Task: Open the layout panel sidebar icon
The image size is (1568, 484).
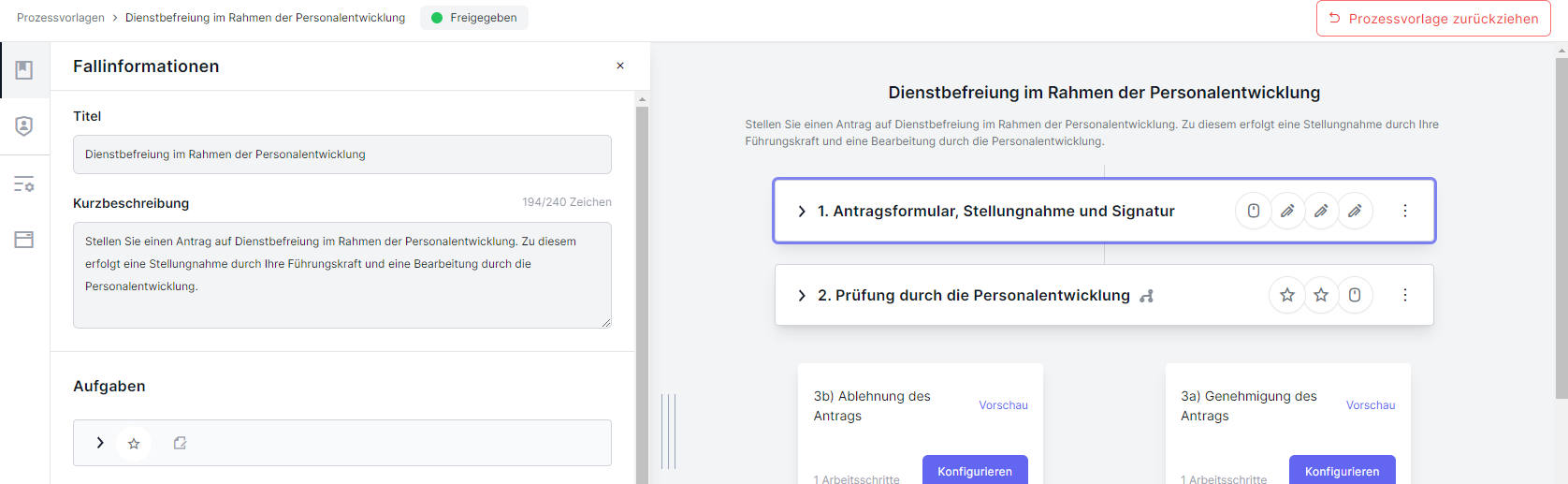Action: 24,240
